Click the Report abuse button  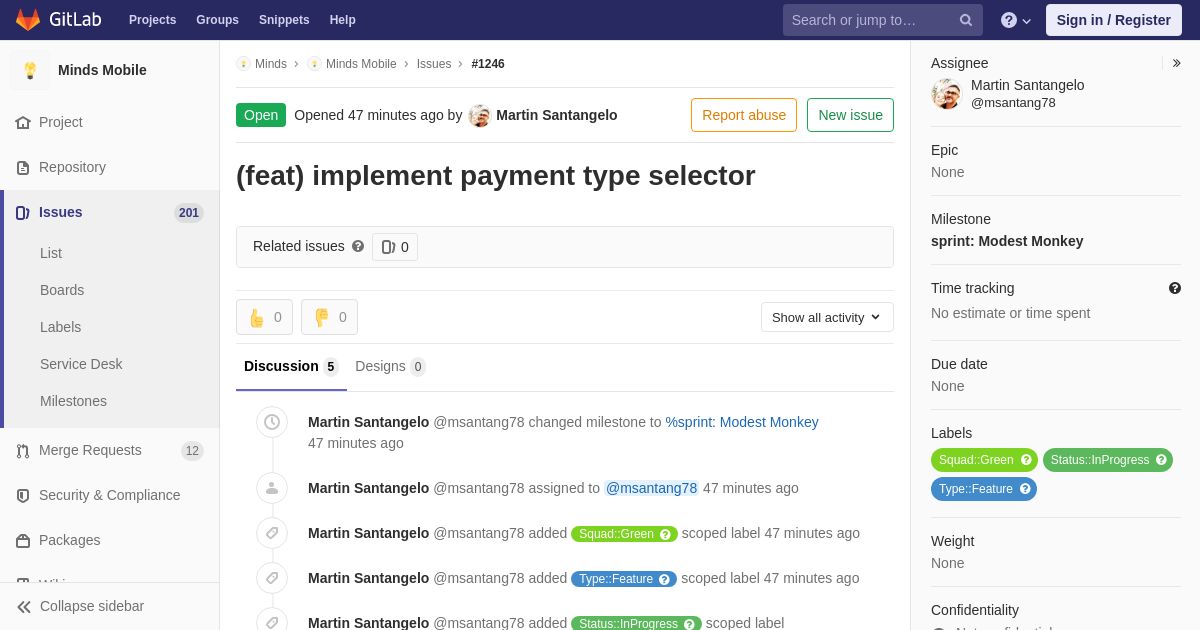tap(744, 115)
